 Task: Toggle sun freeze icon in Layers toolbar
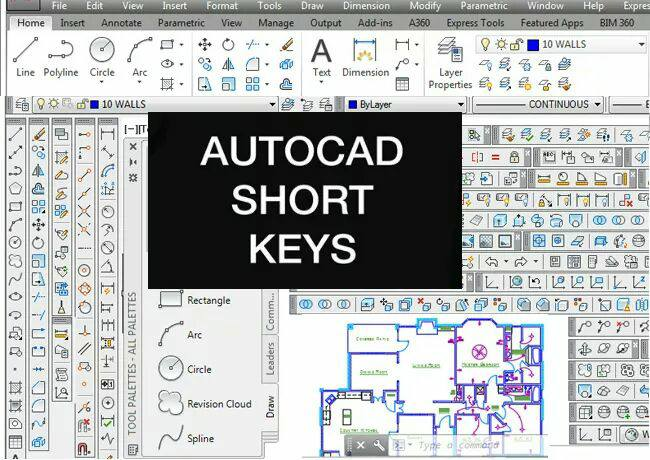(x=53, y=104)
